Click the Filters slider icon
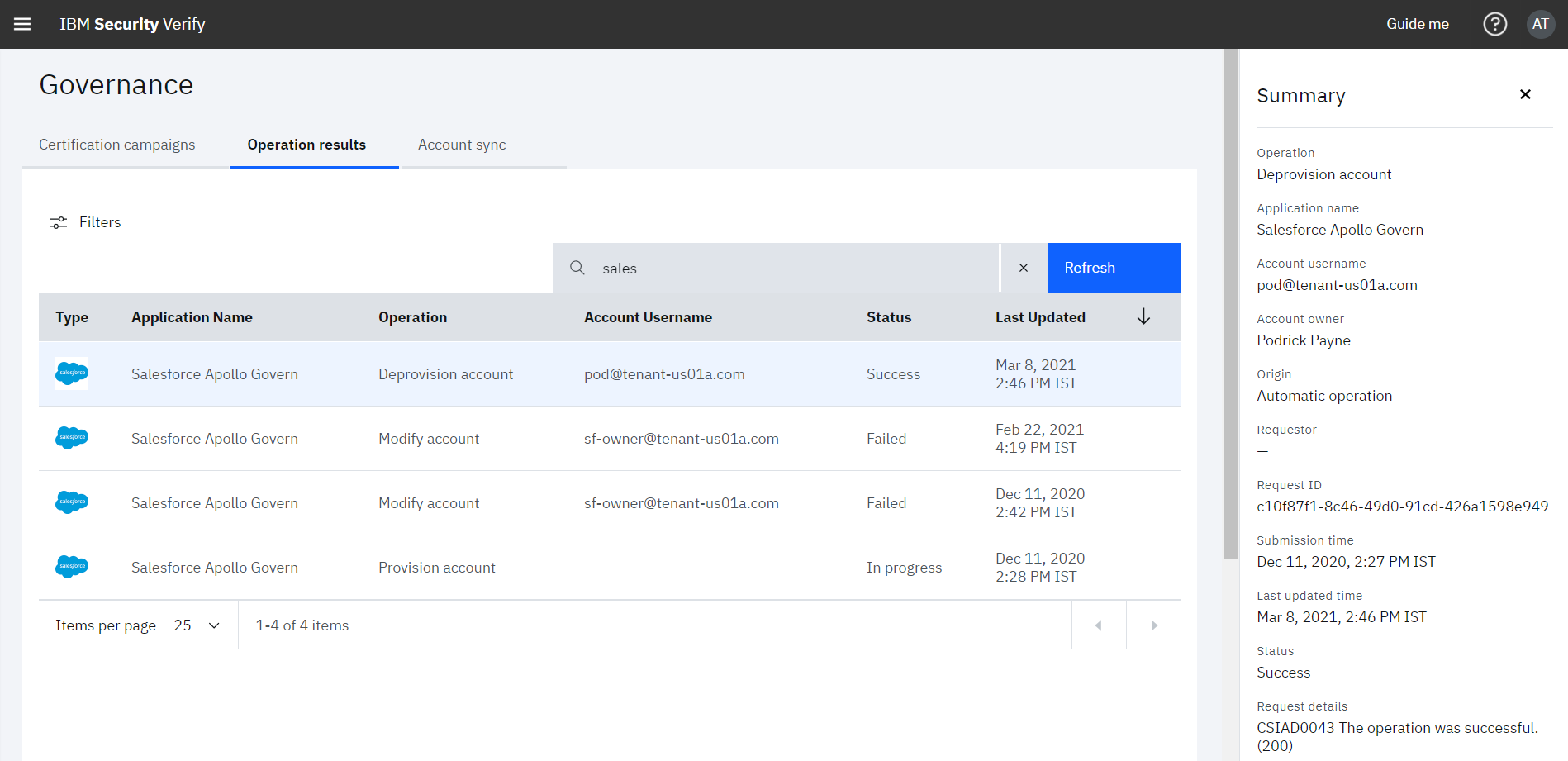1568x761 pixels. tap(59, 222)
